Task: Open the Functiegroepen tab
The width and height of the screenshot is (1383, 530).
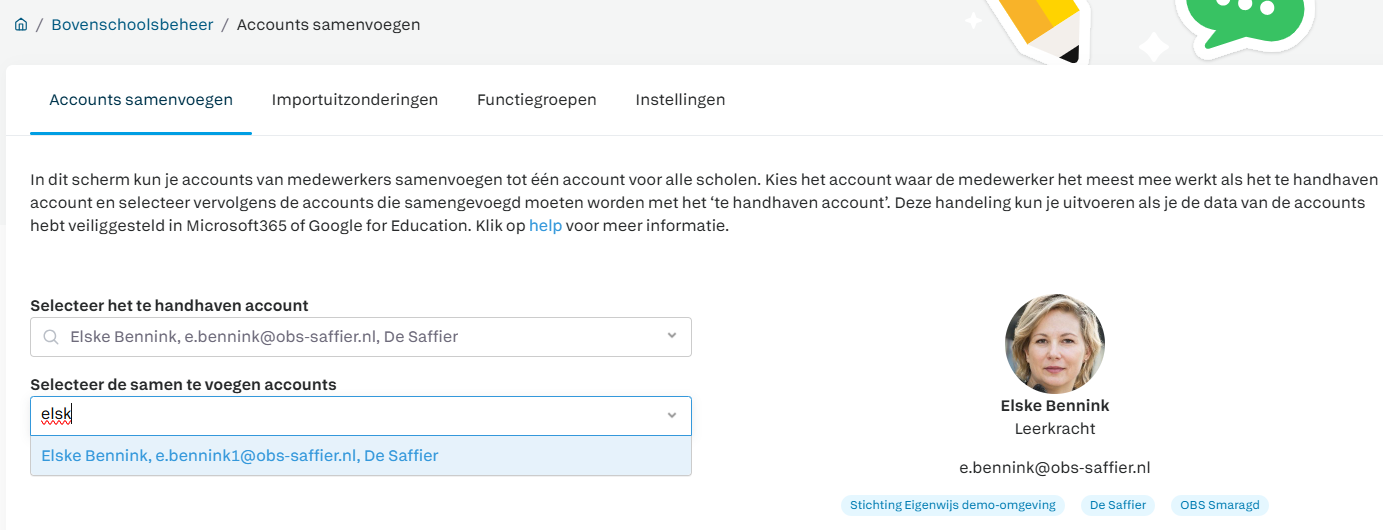Action: [x=537, y=100]
